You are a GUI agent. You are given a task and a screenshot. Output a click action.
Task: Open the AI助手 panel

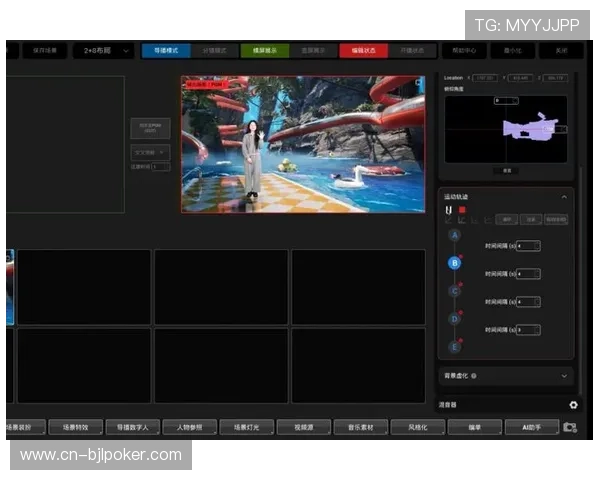pos(531,427)
